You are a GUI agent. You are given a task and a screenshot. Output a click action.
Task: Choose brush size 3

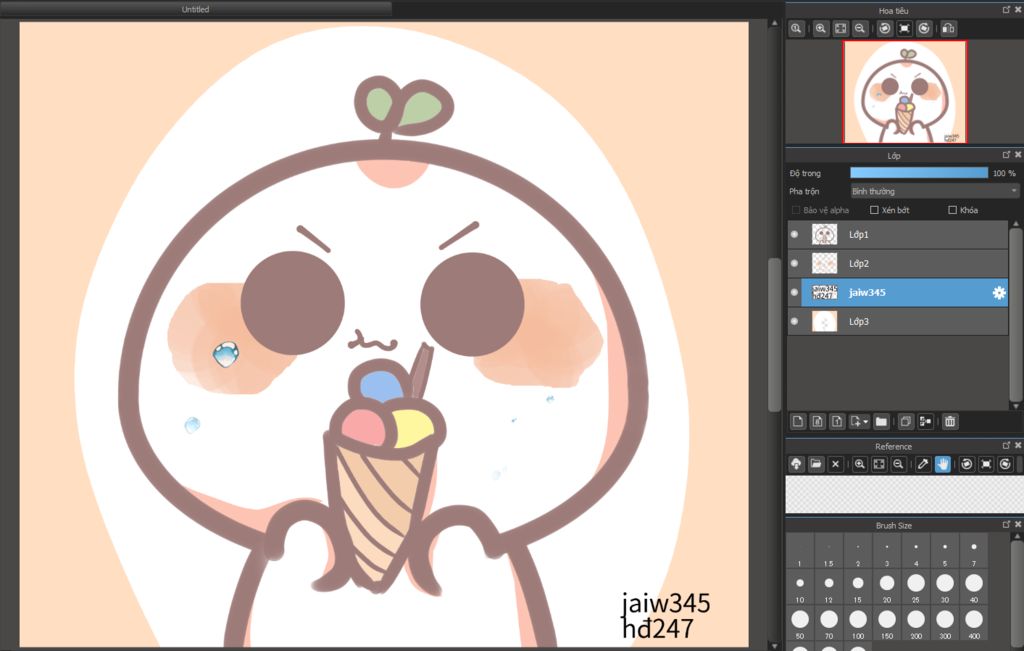click(x=887, y=551)
